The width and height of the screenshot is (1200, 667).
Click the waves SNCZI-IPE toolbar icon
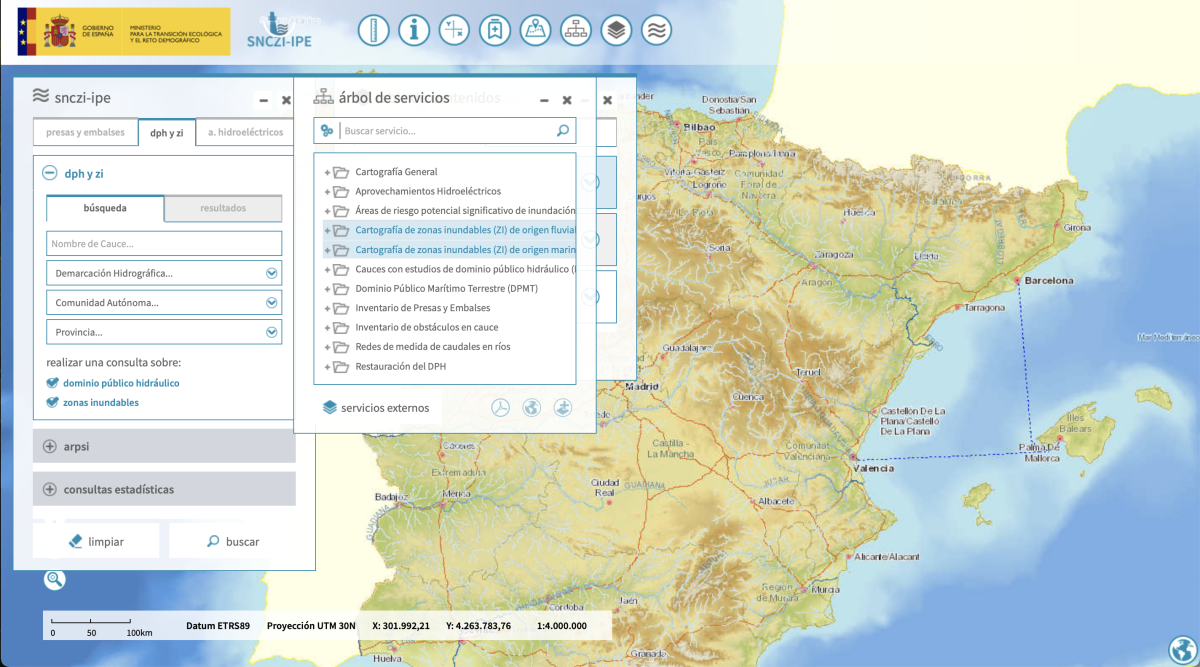coord(656,30)
